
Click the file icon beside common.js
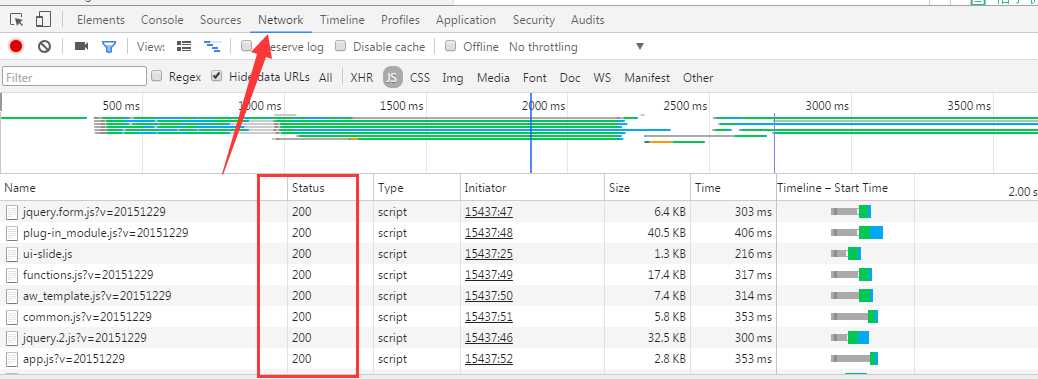pos(12,317)
